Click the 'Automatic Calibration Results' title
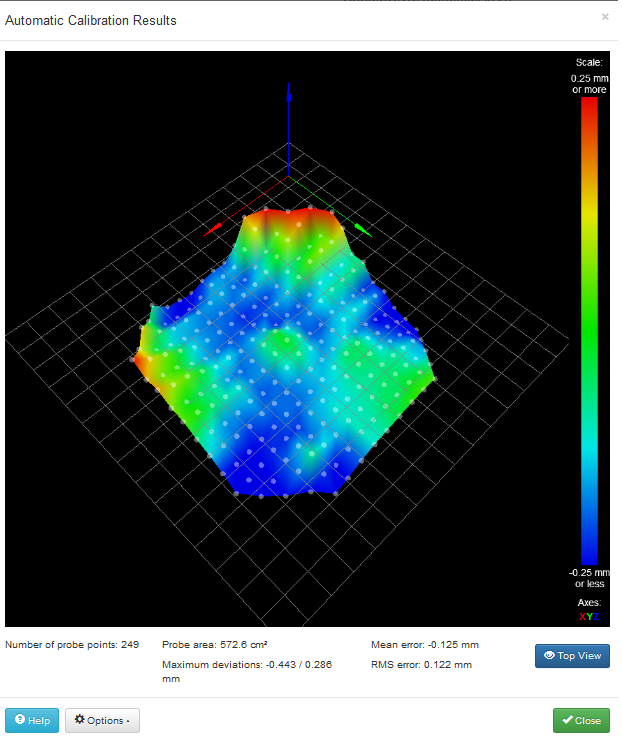 91,20
